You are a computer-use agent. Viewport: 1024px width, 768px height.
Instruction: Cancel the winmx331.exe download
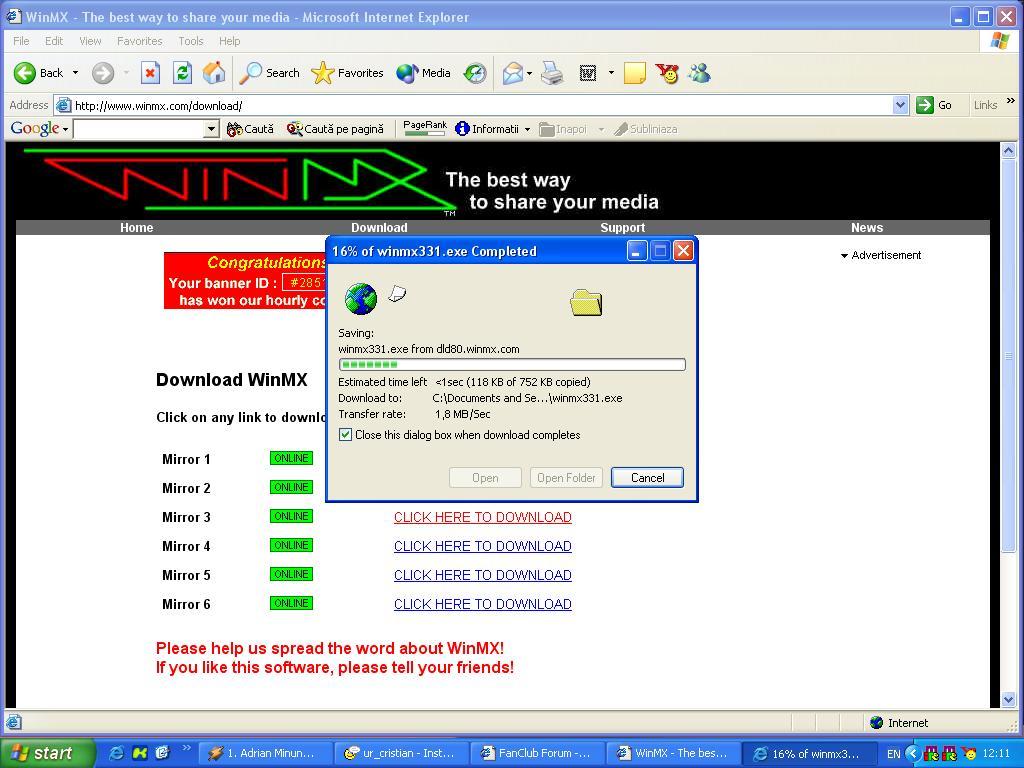click(x=647, y=477)
